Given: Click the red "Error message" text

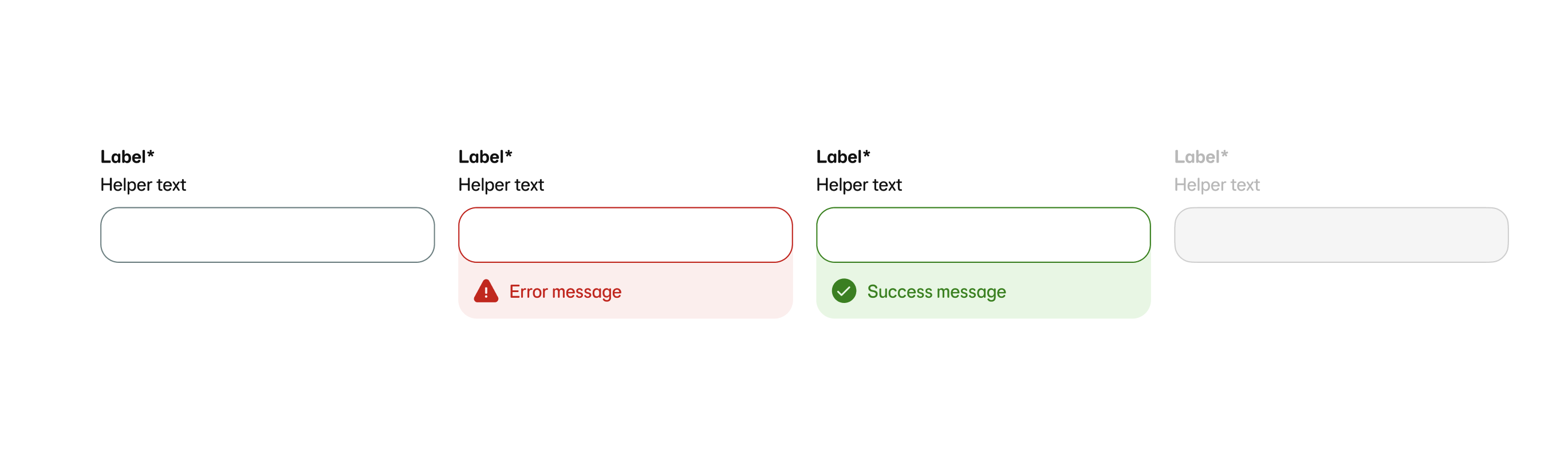Looking at the screenshot, I should point(565,292).
